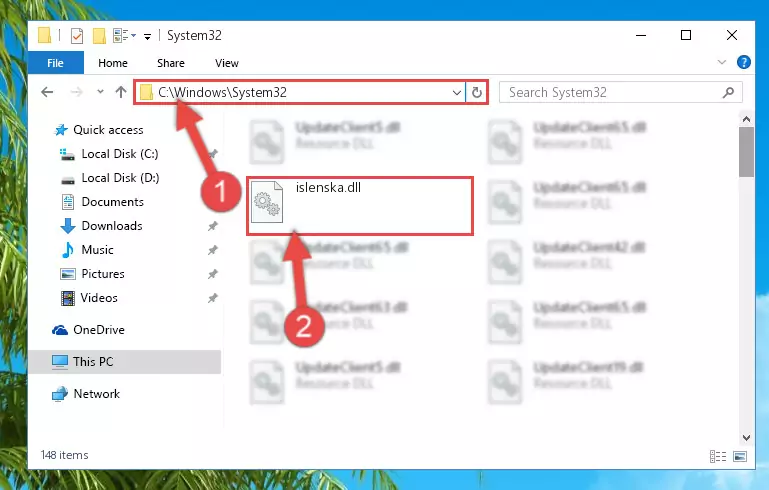This screenshot has height=490, width=769.
Task: Click the search magnifier icon
Action: tap(728, 92)
